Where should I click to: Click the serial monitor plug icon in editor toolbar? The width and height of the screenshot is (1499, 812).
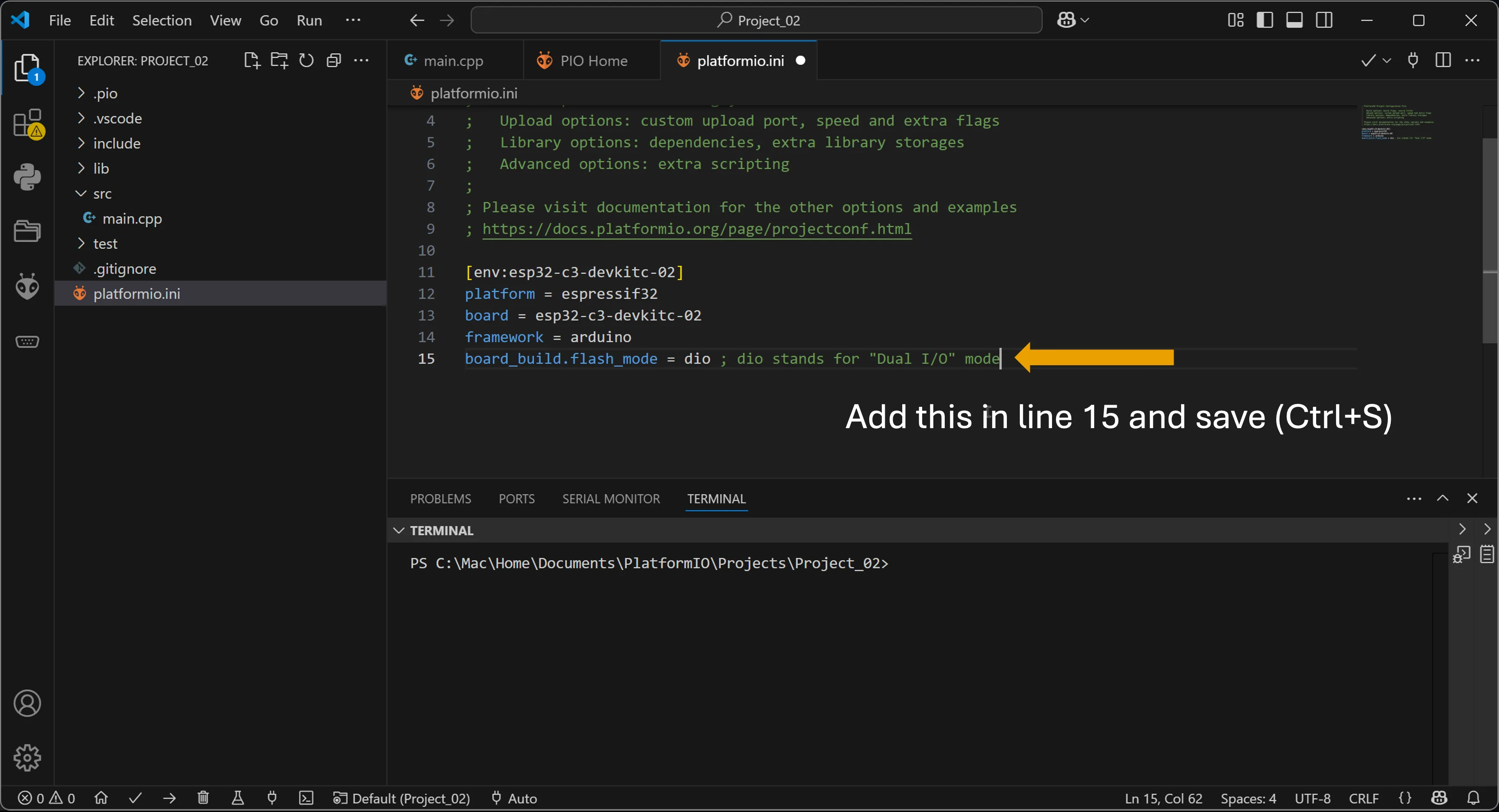click(1413, 60)
